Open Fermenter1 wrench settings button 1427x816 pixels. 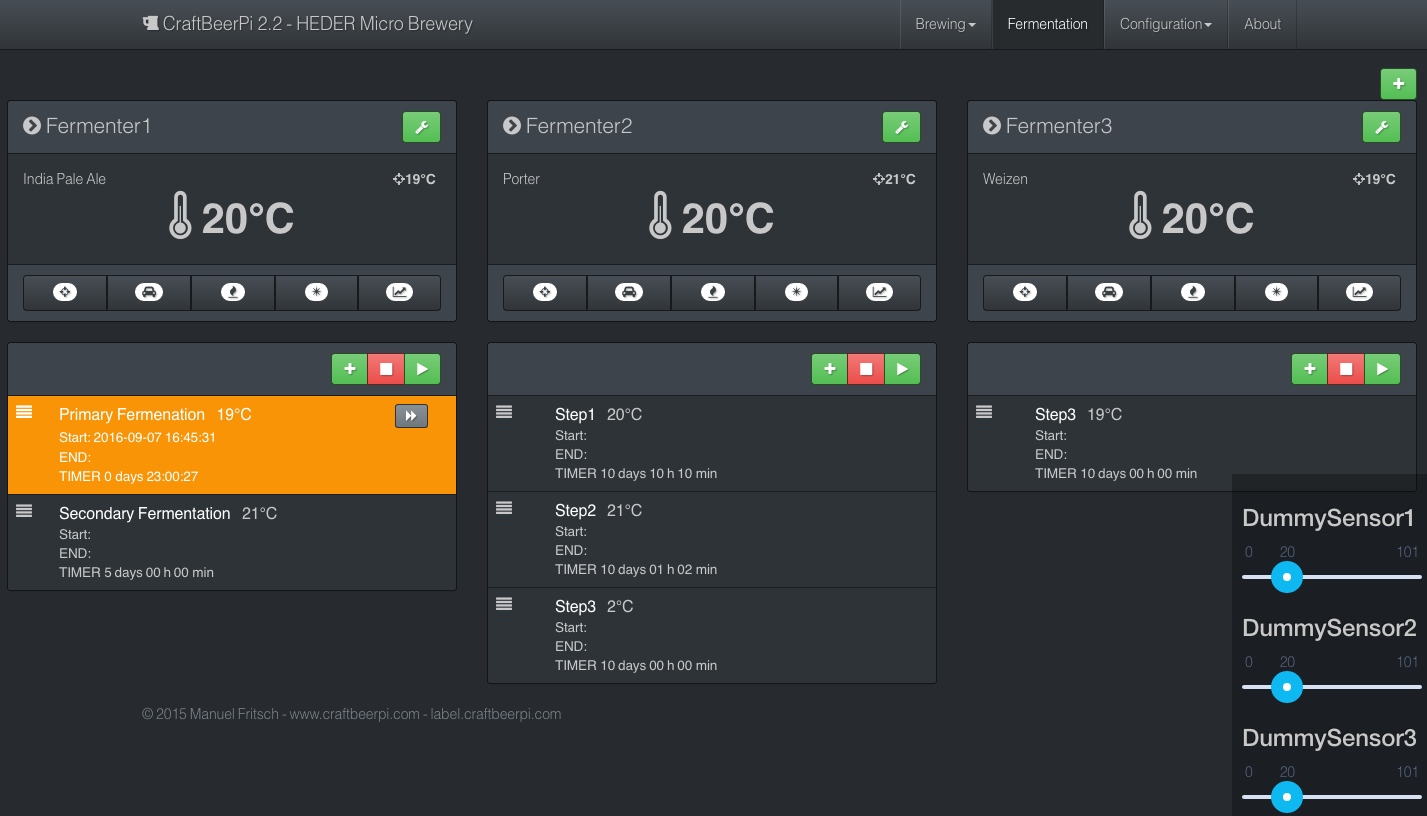point(421,127)
